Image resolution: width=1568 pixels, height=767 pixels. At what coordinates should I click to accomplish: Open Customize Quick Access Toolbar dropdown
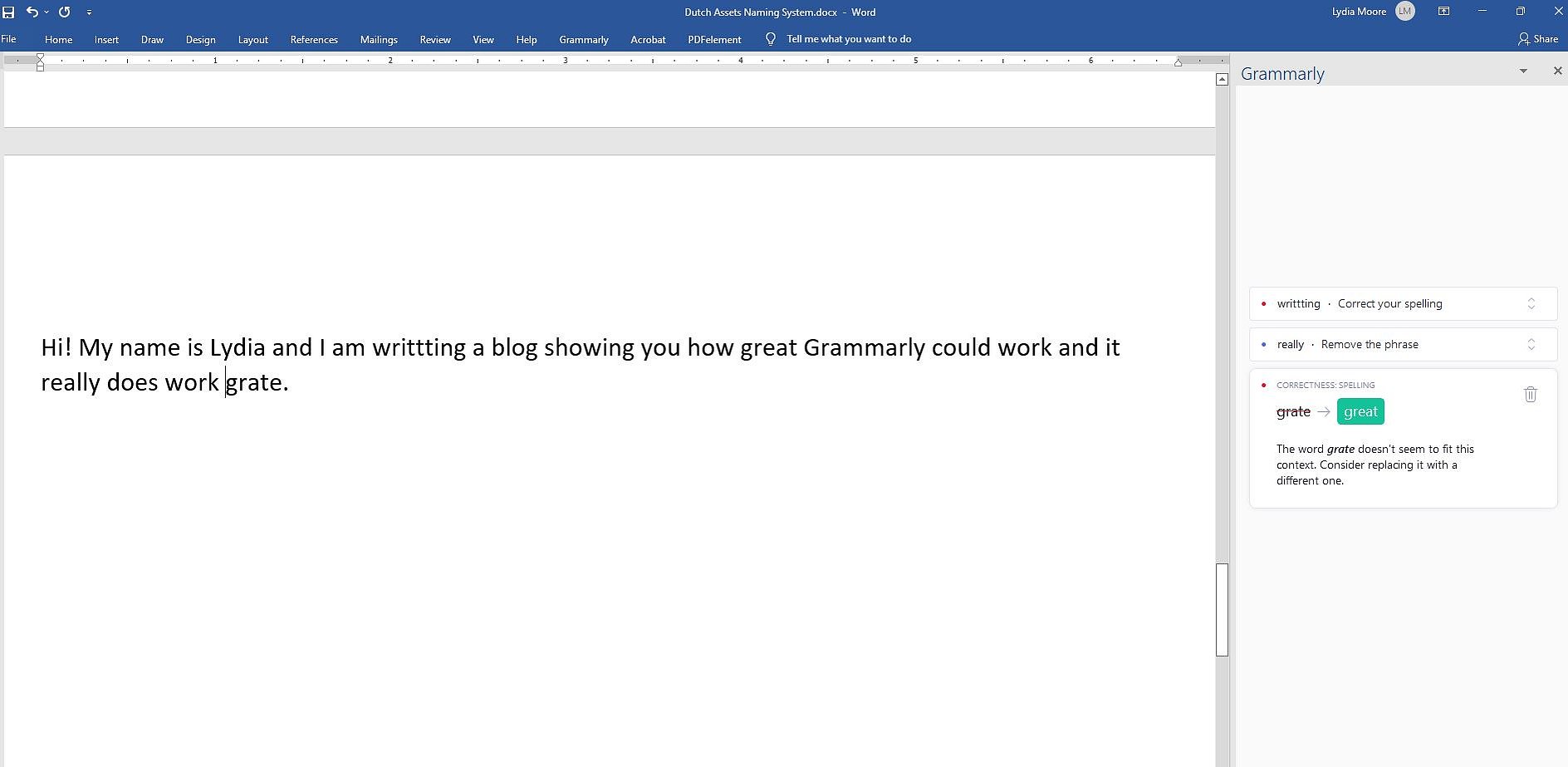(89, 12)
